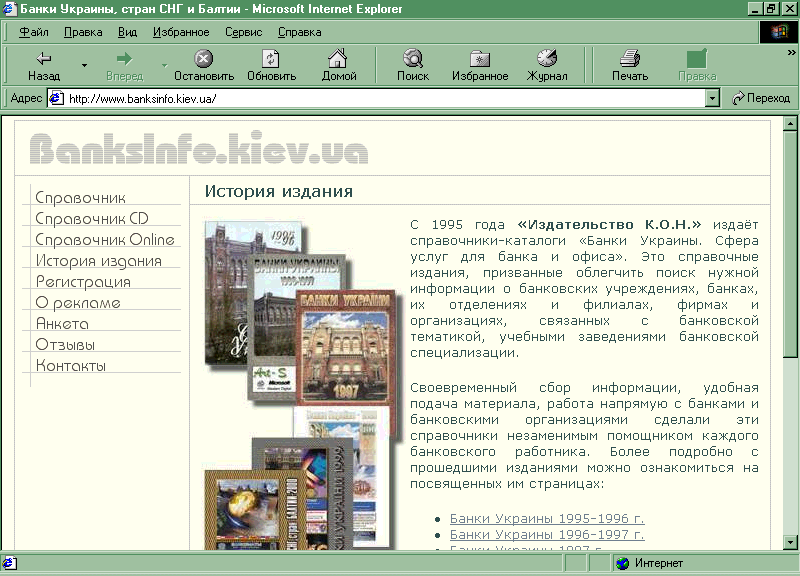Click the Печать (Print) toolbar icon
This screenshot has height=576, width=800.
(x=629, y=59)
